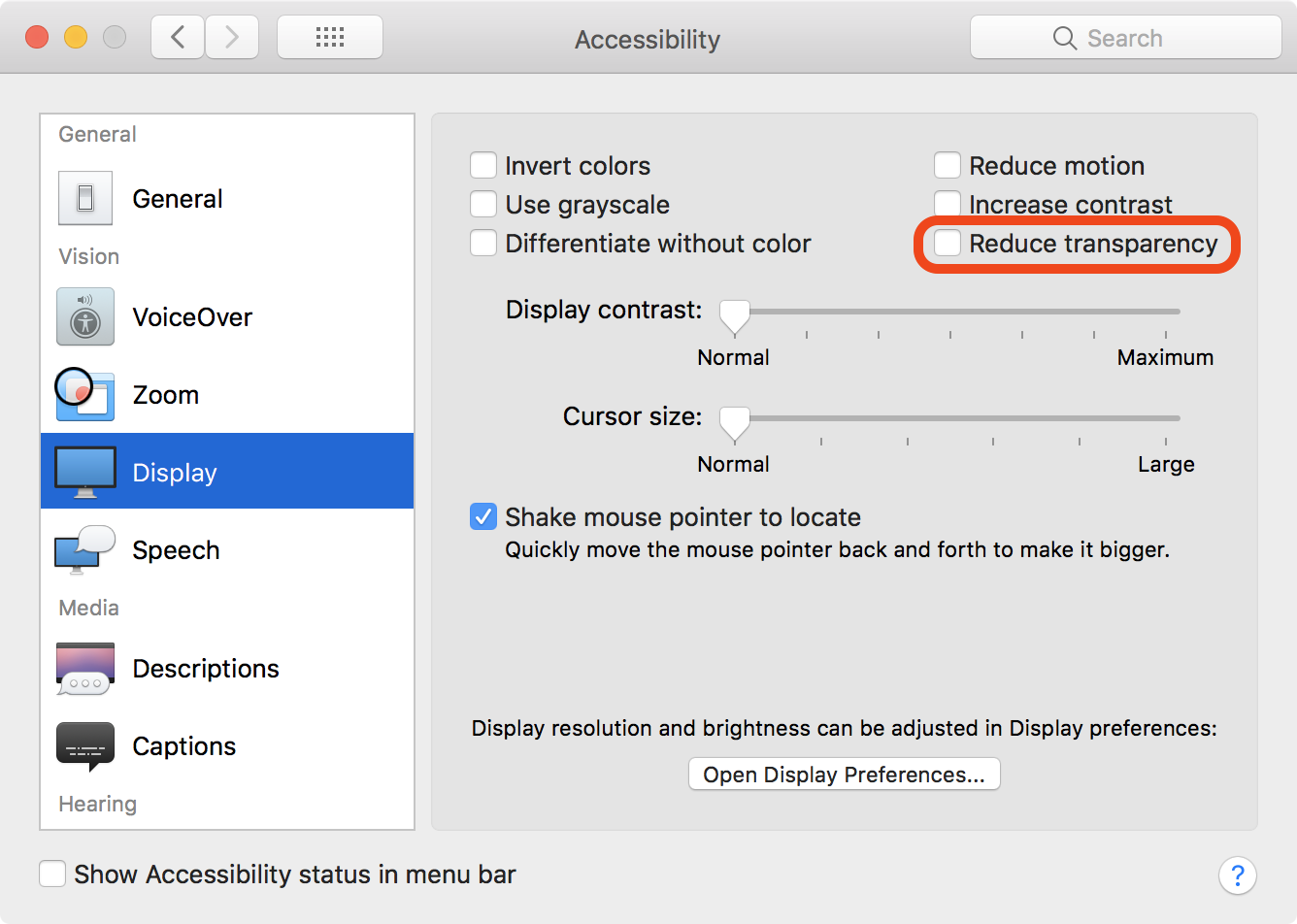Show all preferences grid button
Viewport: 1297px width, 924px height.
(330, 38)
